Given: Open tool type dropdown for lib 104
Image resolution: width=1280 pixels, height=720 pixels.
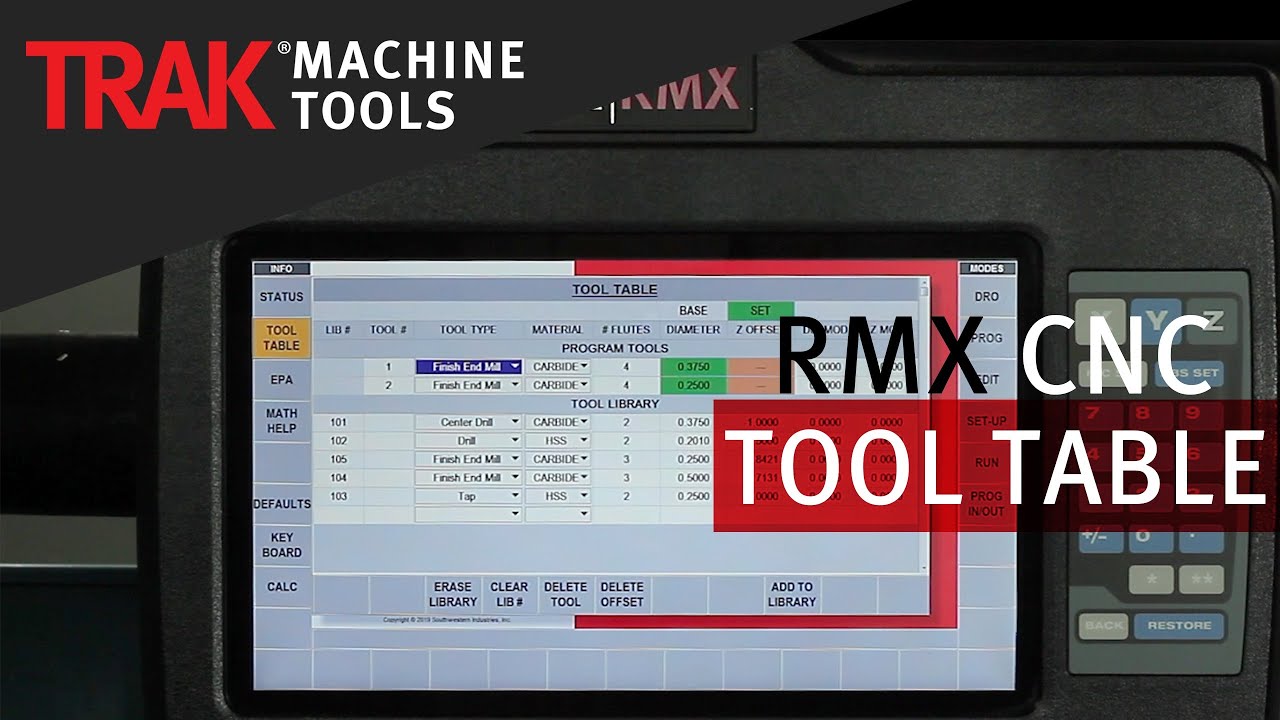Looking at the screenshot, I should [x=515, y=477].
